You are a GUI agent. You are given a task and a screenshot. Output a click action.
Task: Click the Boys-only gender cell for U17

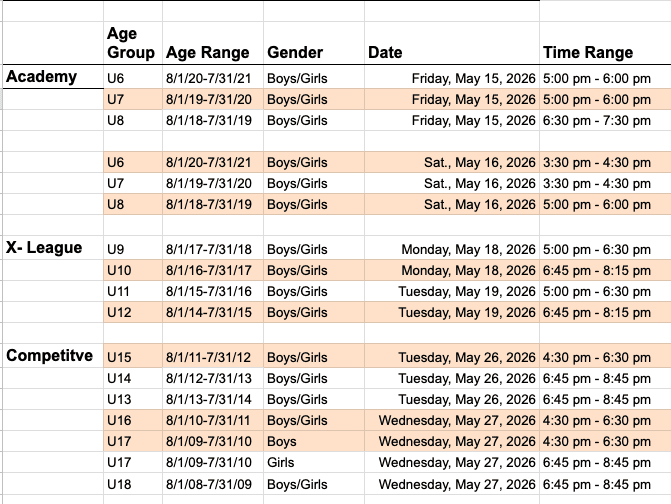coord(282,442)
